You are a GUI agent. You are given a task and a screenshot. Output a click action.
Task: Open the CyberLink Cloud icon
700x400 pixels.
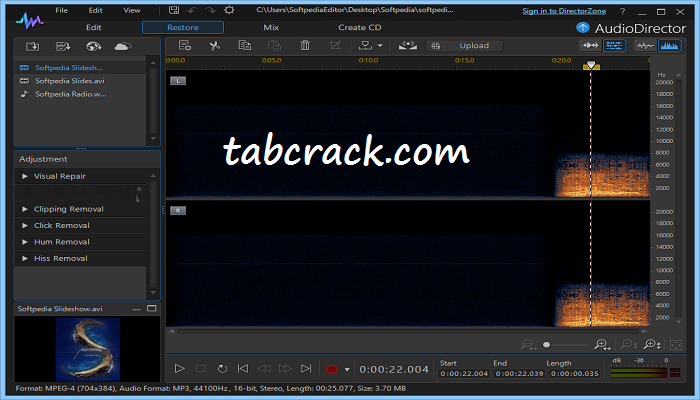click(x=123, y=46)
